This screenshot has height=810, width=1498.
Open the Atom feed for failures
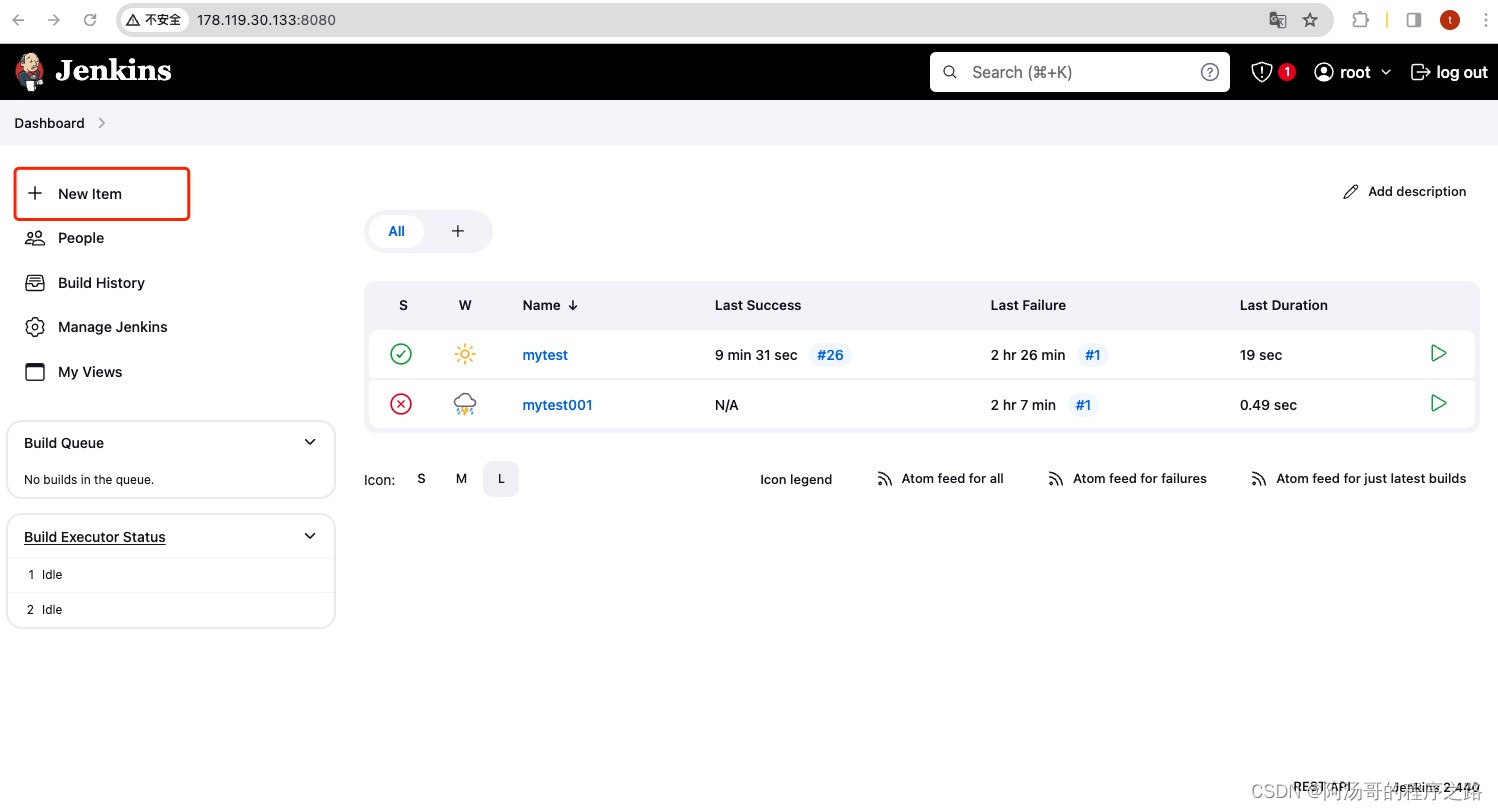pyautogui.click(x=1127, y=479)
